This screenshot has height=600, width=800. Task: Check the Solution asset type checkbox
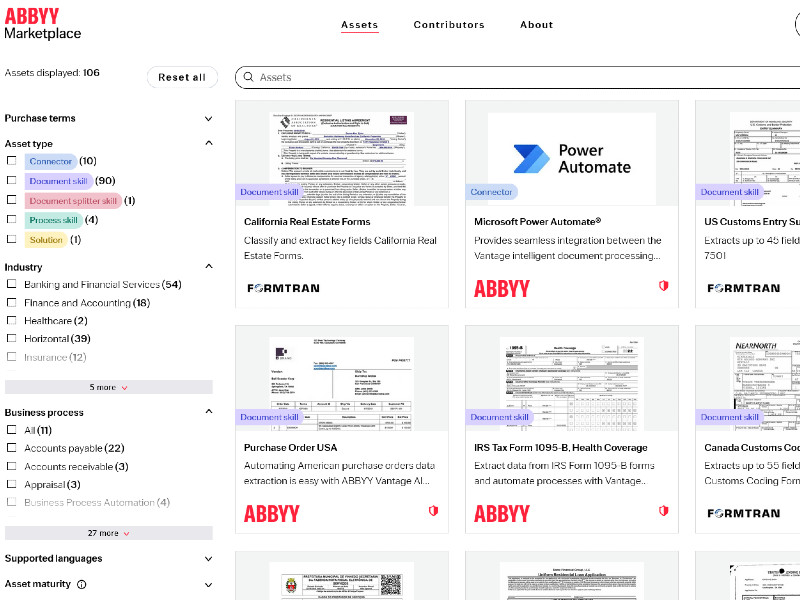click(12, 239)
